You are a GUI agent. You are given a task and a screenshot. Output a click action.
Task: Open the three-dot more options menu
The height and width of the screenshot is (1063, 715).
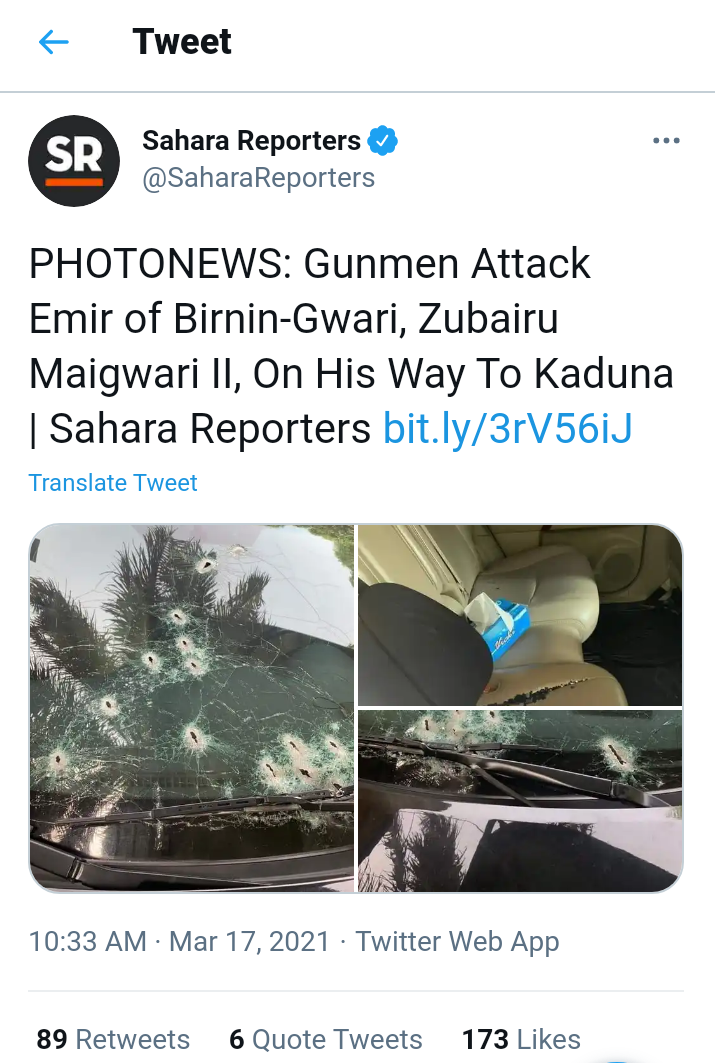[x=666, y=140]
